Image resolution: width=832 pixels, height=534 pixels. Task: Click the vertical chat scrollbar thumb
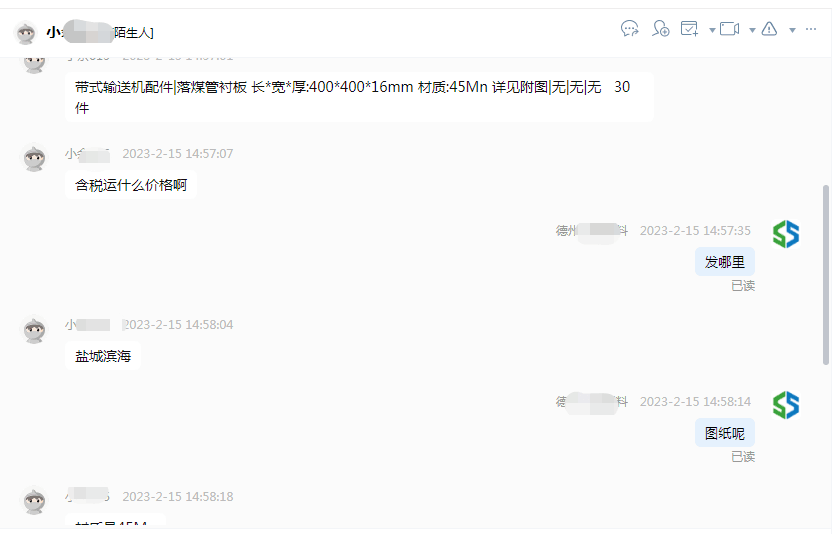click(x=825, y=275)
